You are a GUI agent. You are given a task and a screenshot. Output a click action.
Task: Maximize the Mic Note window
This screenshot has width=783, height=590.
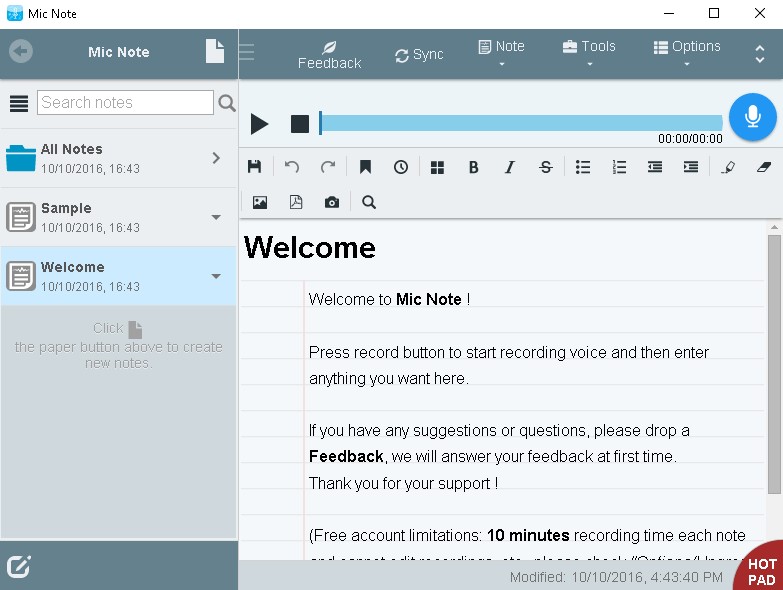[x=714, y=13]
